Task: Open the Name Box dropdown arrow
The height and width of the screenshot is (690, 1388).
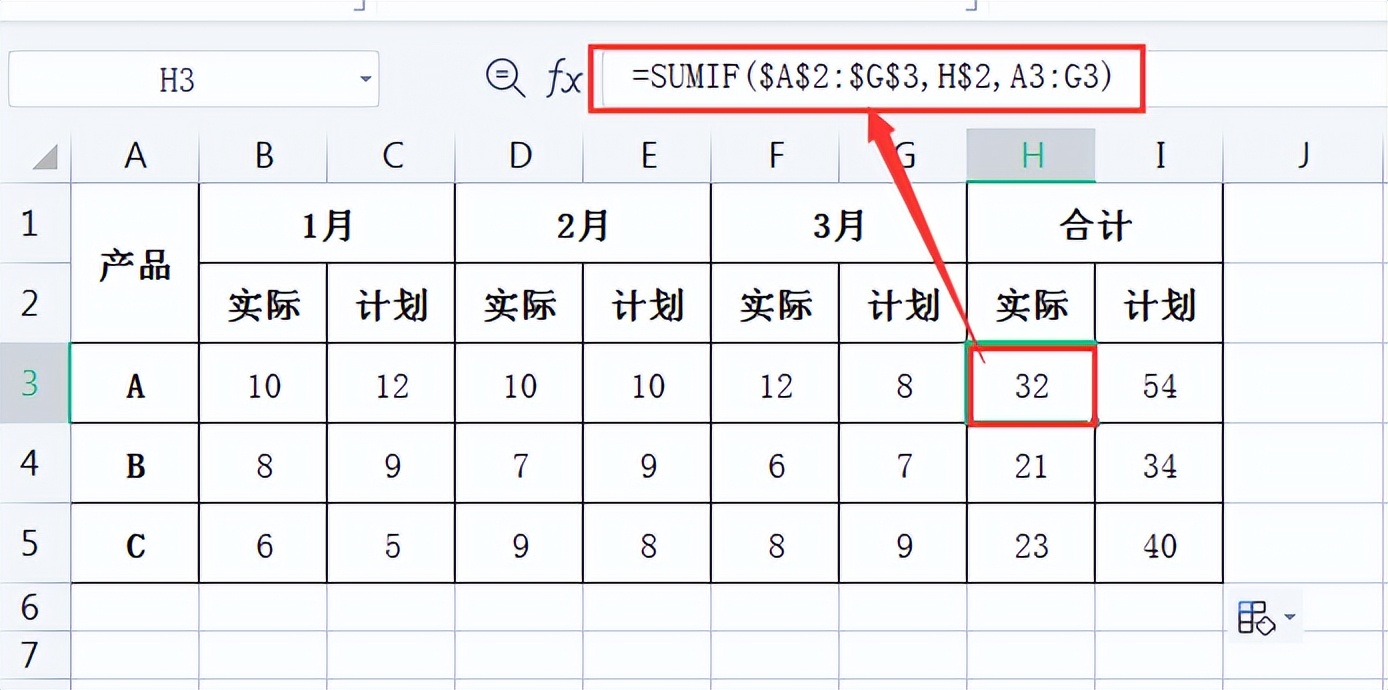Action: [x=365, y=78]
